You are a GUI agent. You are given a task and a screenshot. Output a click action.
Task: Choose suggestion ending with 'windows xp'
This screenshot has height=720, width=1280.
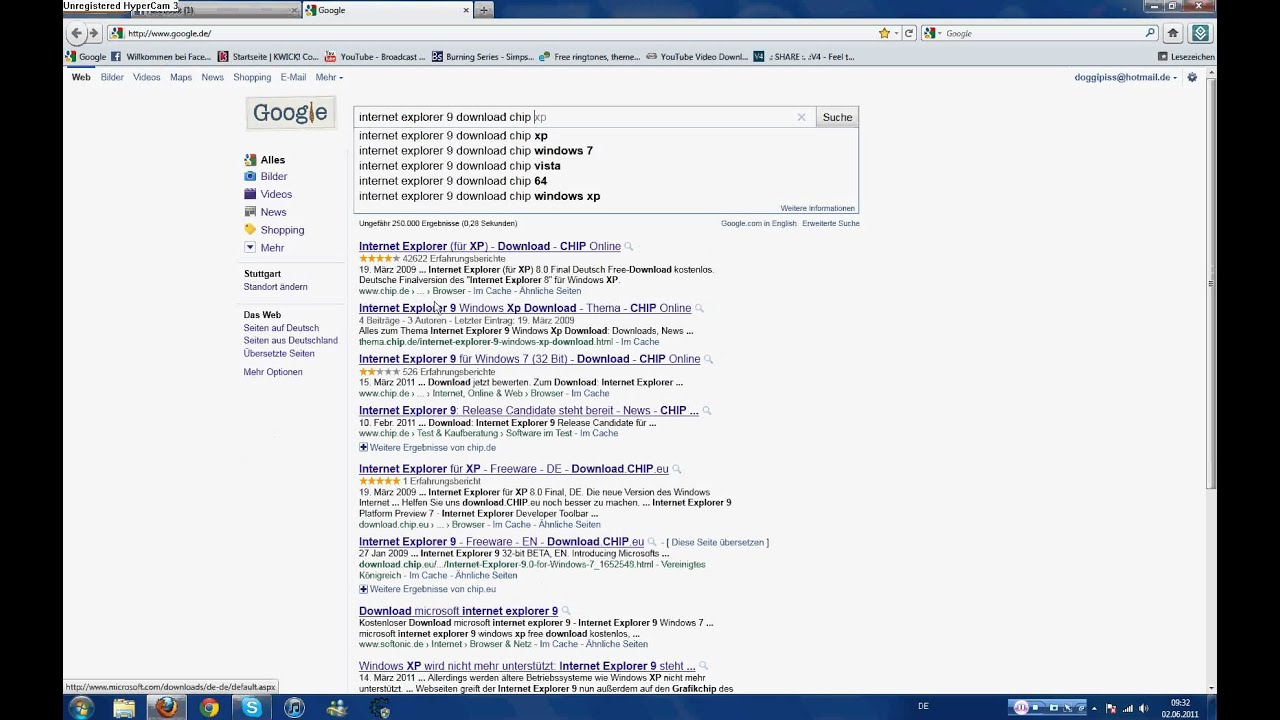click(605, 196)
